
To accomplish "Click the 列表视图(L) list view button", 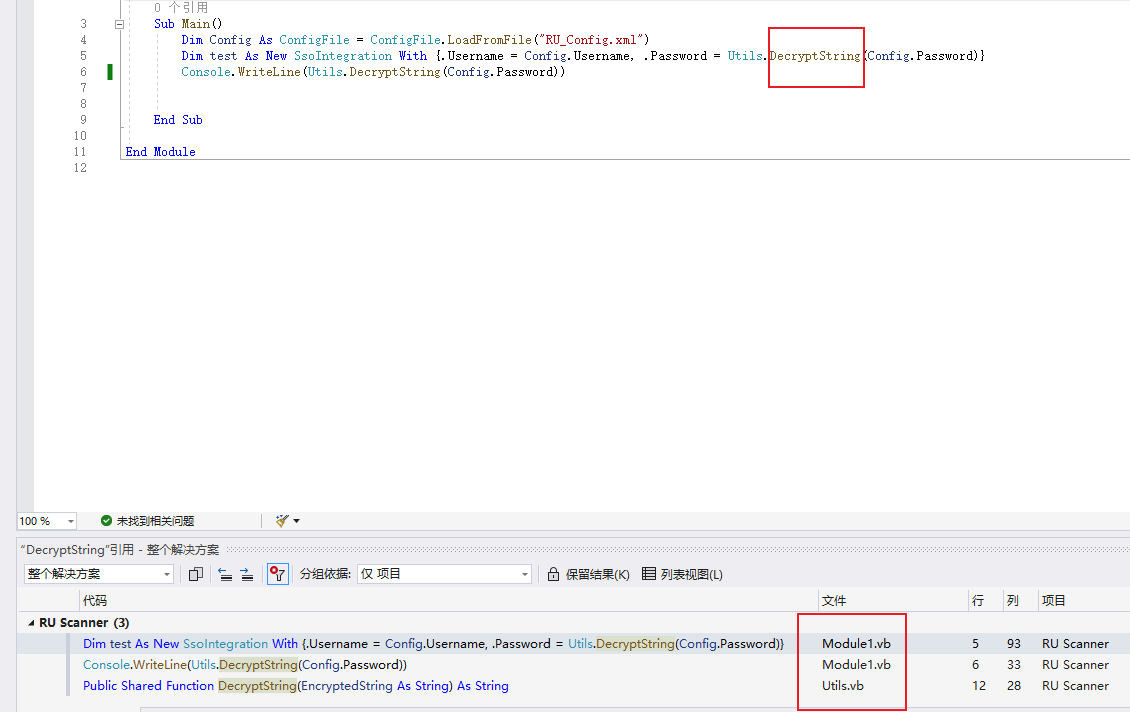I will tap(682, 574).
